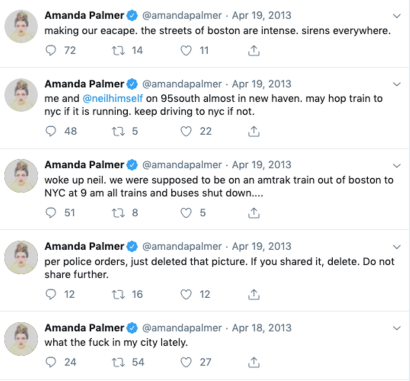410x381 pixels.
Task: Open the @amandapalmer handle on the first tweet
Action: (x=182, y=15)
